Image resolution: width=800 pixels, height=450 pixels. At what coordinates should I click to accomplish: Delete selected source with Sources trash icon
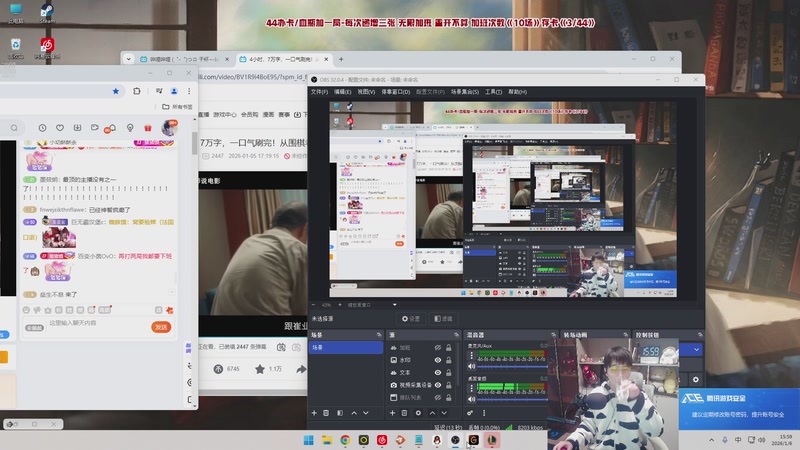tap(404, 413)
